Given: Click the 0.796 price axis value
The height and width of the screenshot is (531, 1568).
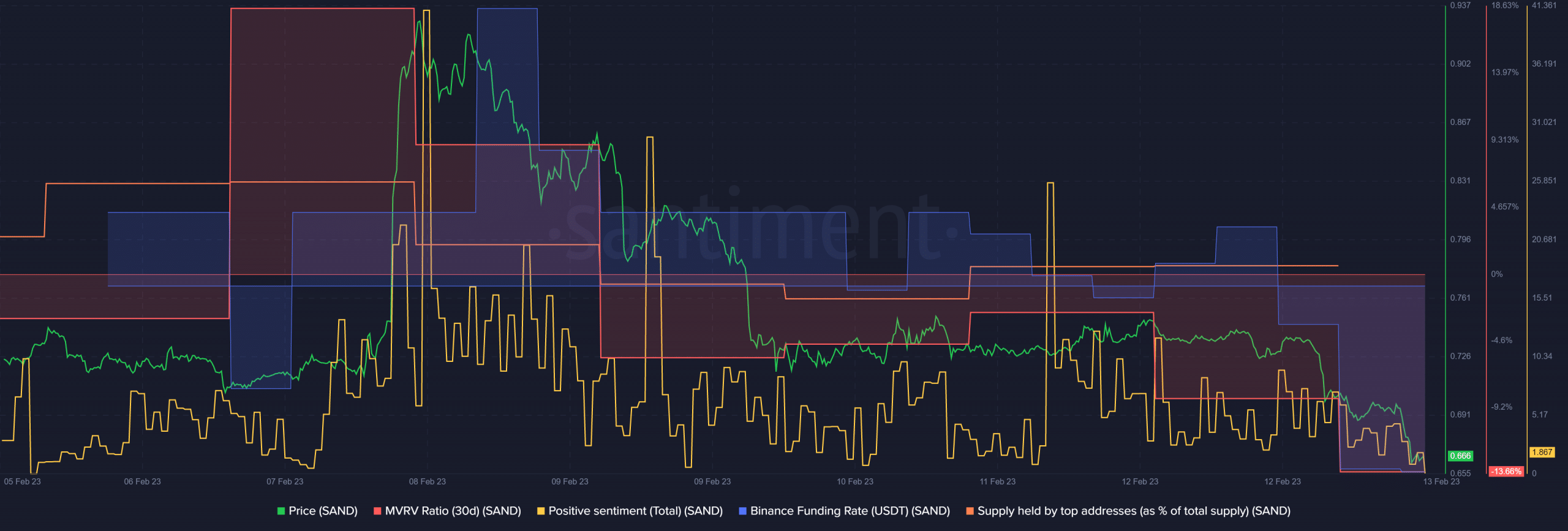Looking at the screenshot, I should pyautogui.click(x=1460, y=239).
